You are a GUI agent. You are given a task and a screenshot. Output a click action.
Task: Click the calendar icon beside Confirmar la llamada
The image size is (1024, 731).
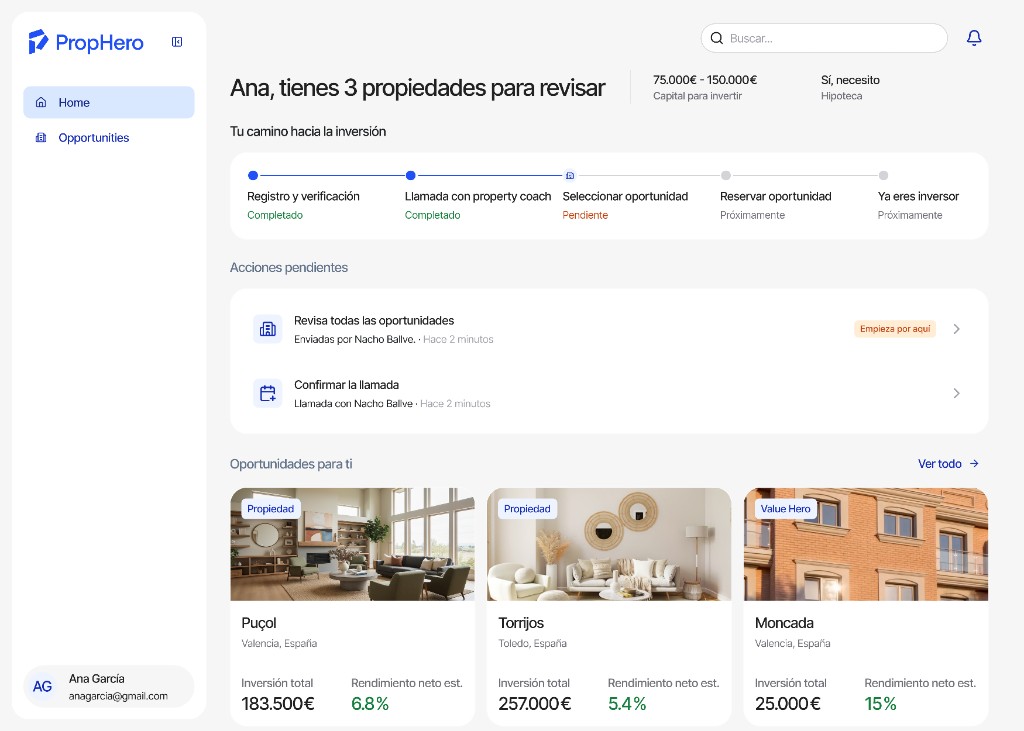[x=268, y=393]
